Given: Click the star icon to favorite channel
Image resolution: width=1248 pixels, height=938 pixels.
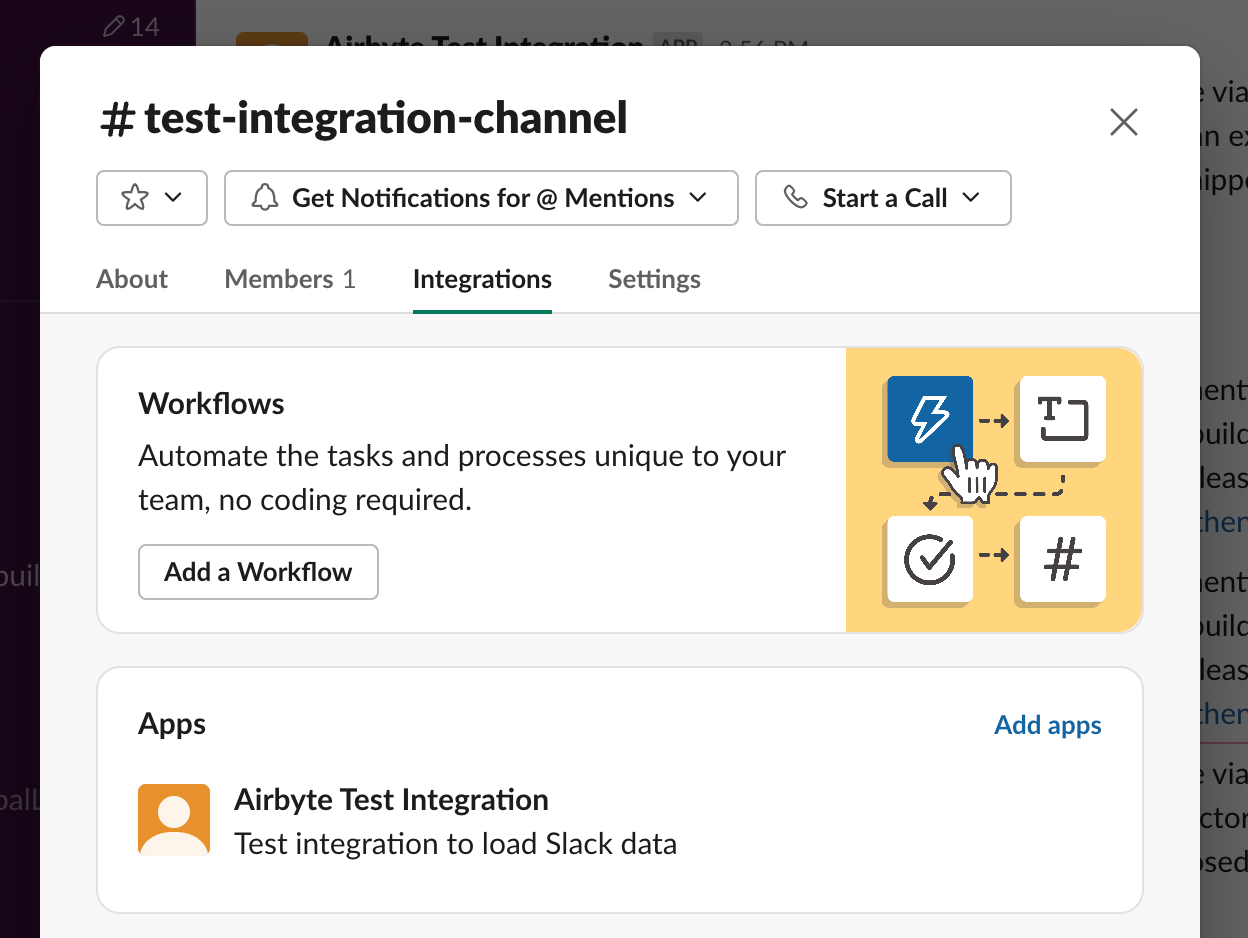Looking at the screenshot, I should pyautogui.click(x=134, y=198).
